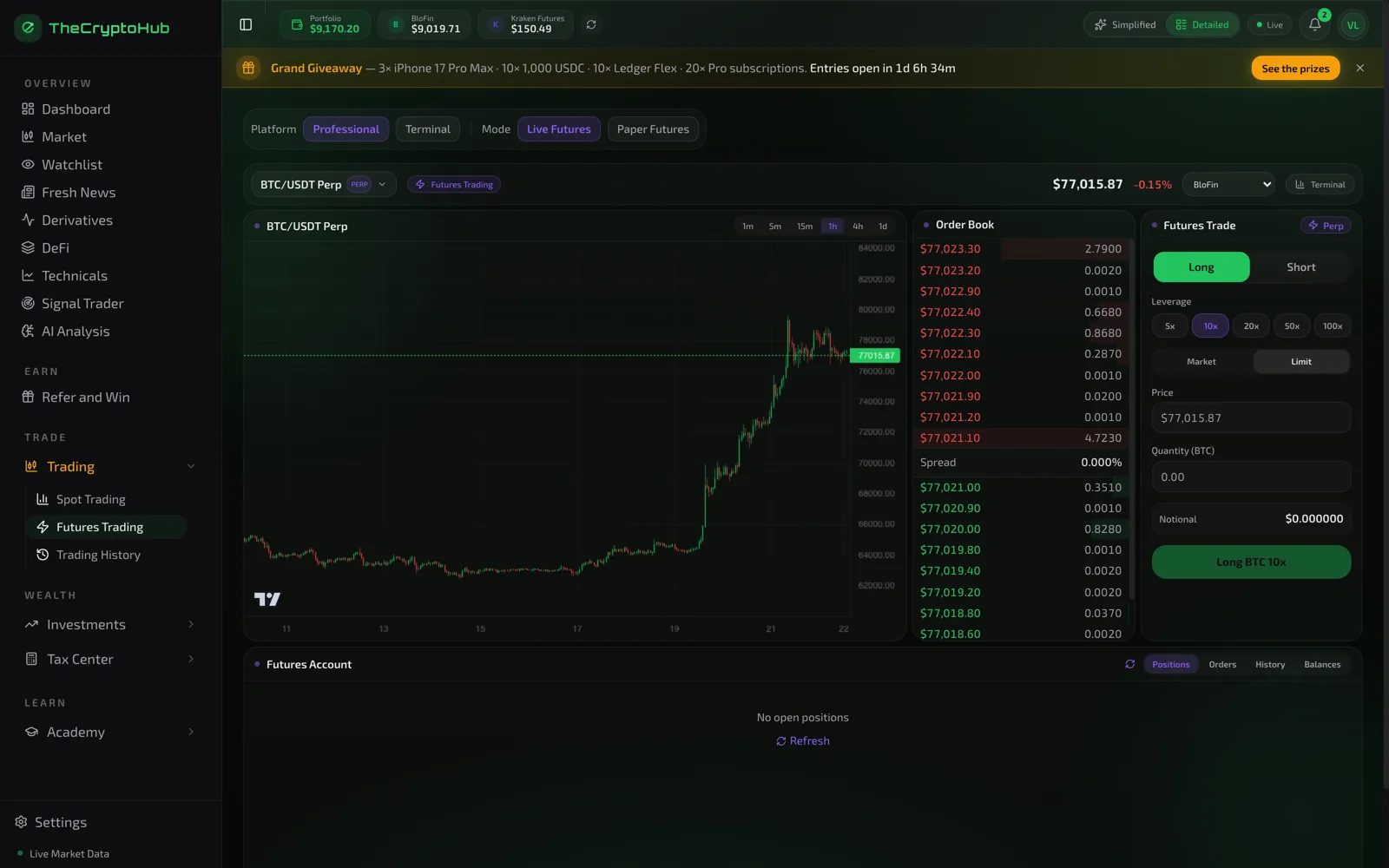Click the Kraken Futures $150.49 chip
Viewport: 1389px width, 868px height.
[525, 24]
